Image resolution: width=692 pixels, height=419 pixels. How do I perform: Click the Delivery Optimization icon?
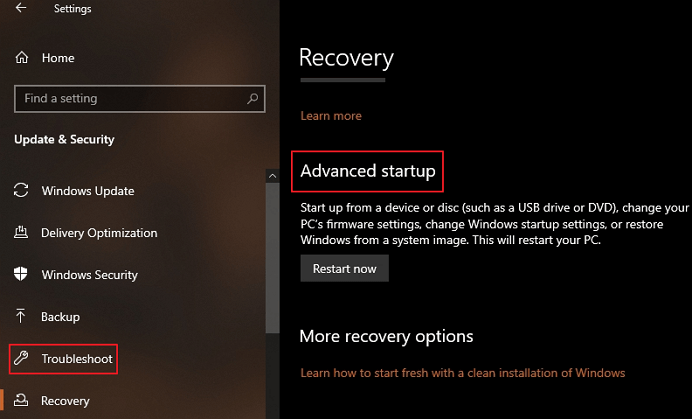pos(21,233)
